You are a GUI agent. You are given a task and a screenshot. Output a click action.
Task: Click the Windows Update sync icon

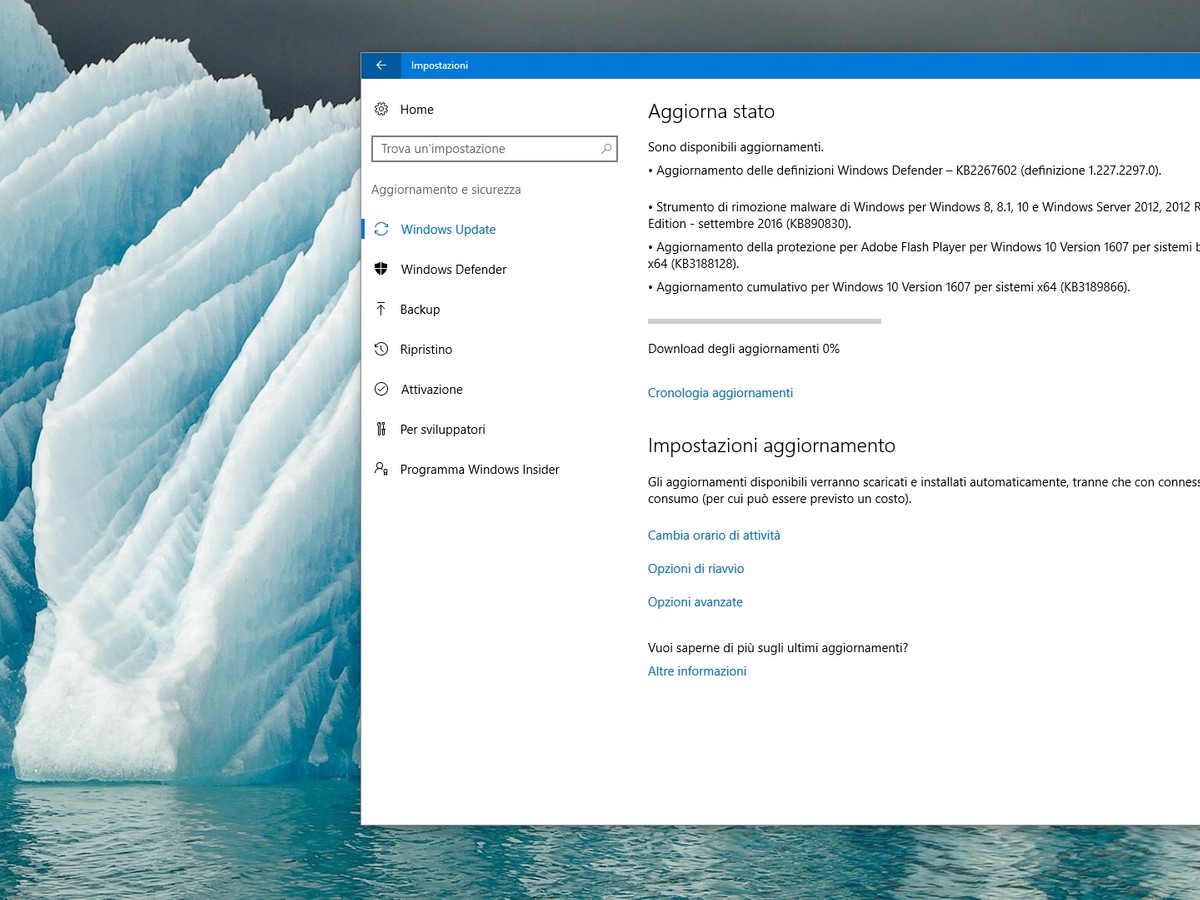click(381, 229)
